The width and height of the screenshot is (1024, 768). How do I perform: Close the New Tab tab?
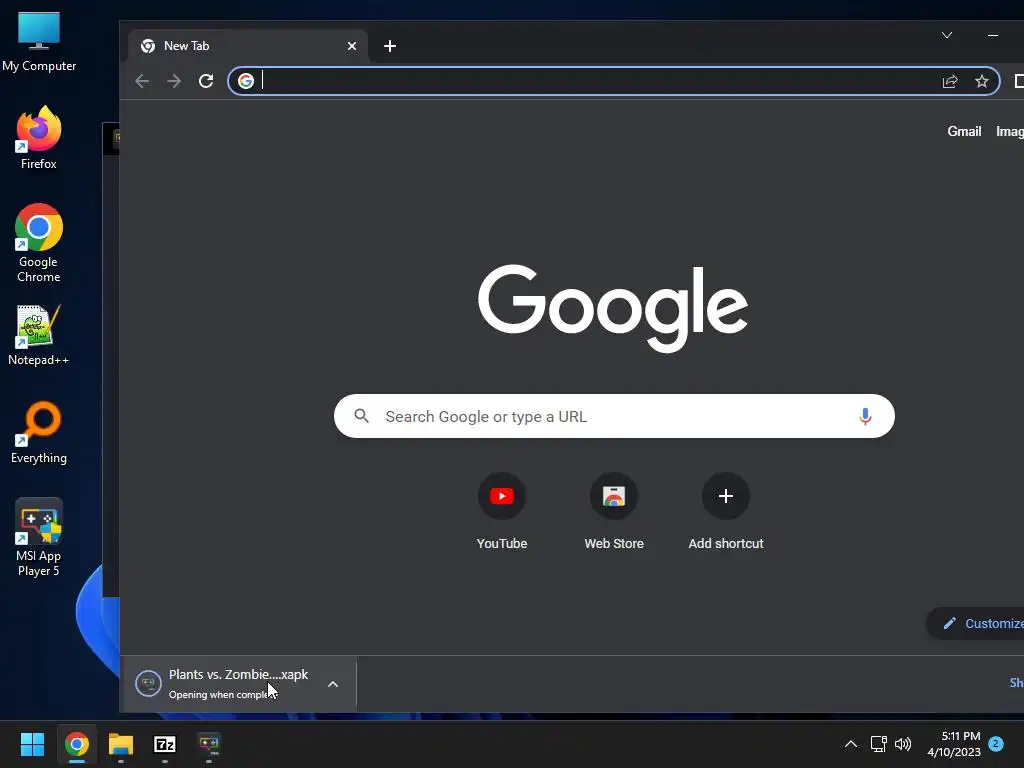(x=352, y=46)
